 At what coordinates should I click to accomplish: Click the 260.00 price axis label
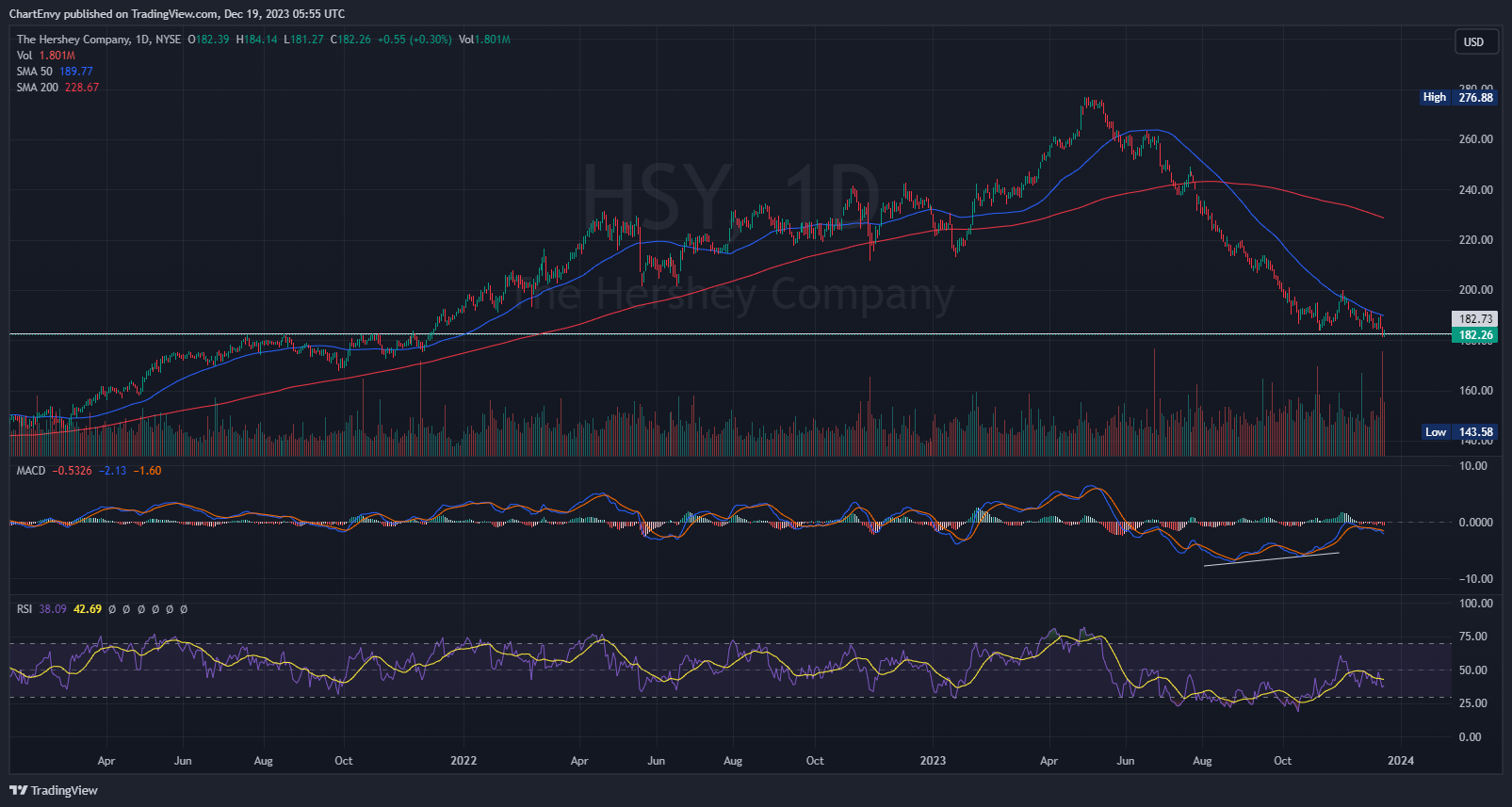(1475, 139)
